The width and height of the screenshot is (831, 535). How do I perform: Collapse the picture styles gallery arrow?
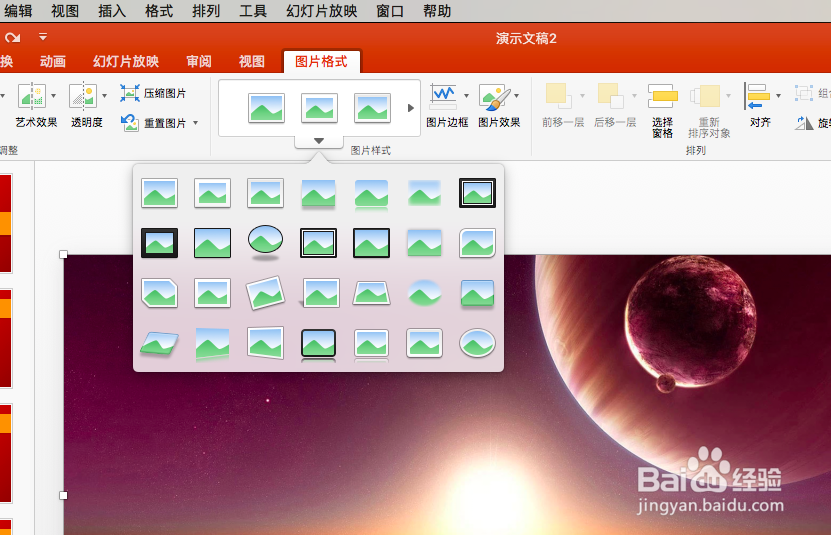pos(319,141)
